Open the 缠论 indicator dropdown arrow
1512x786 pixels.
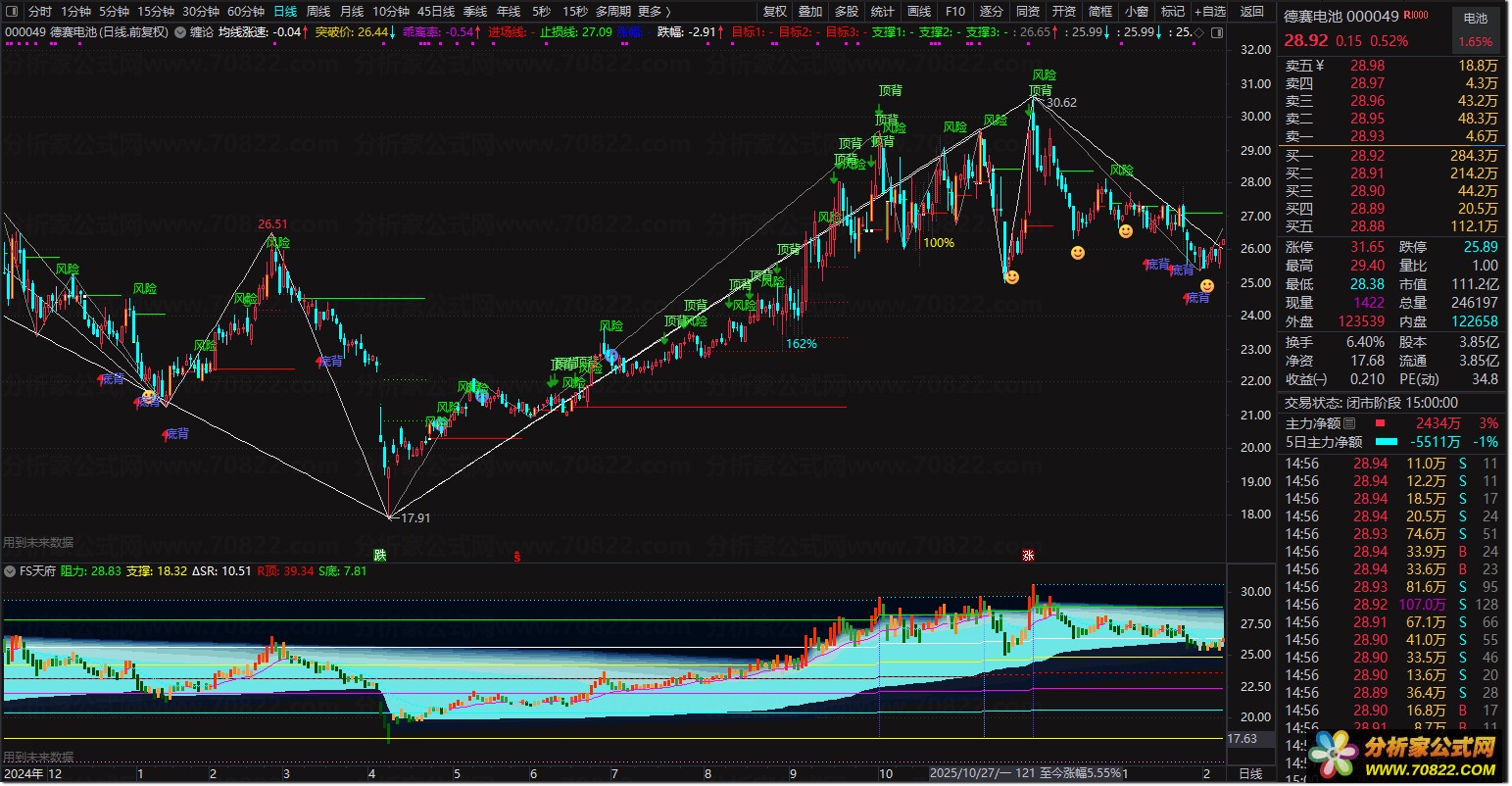point(181,32)
